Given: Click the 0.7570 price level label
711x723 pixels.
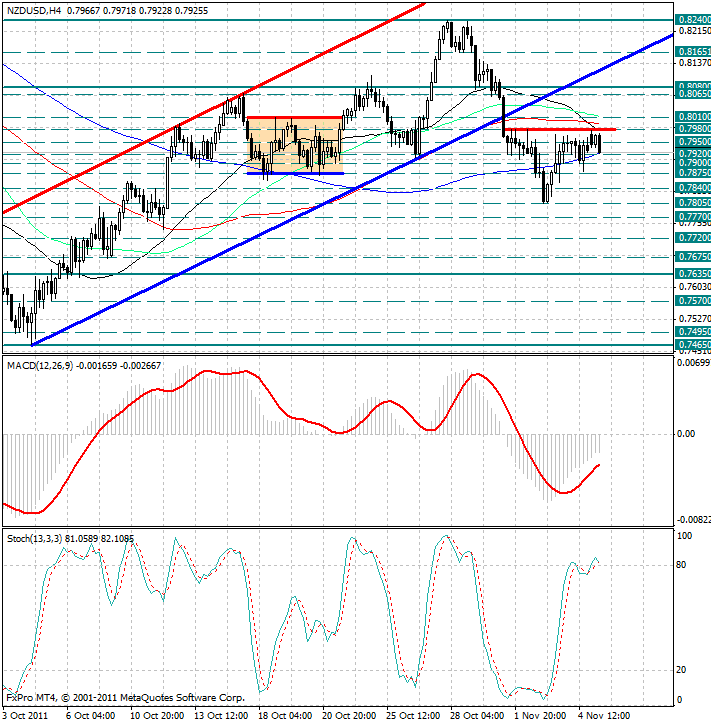Looking at the screenshot, I should (x=693, y=301).
